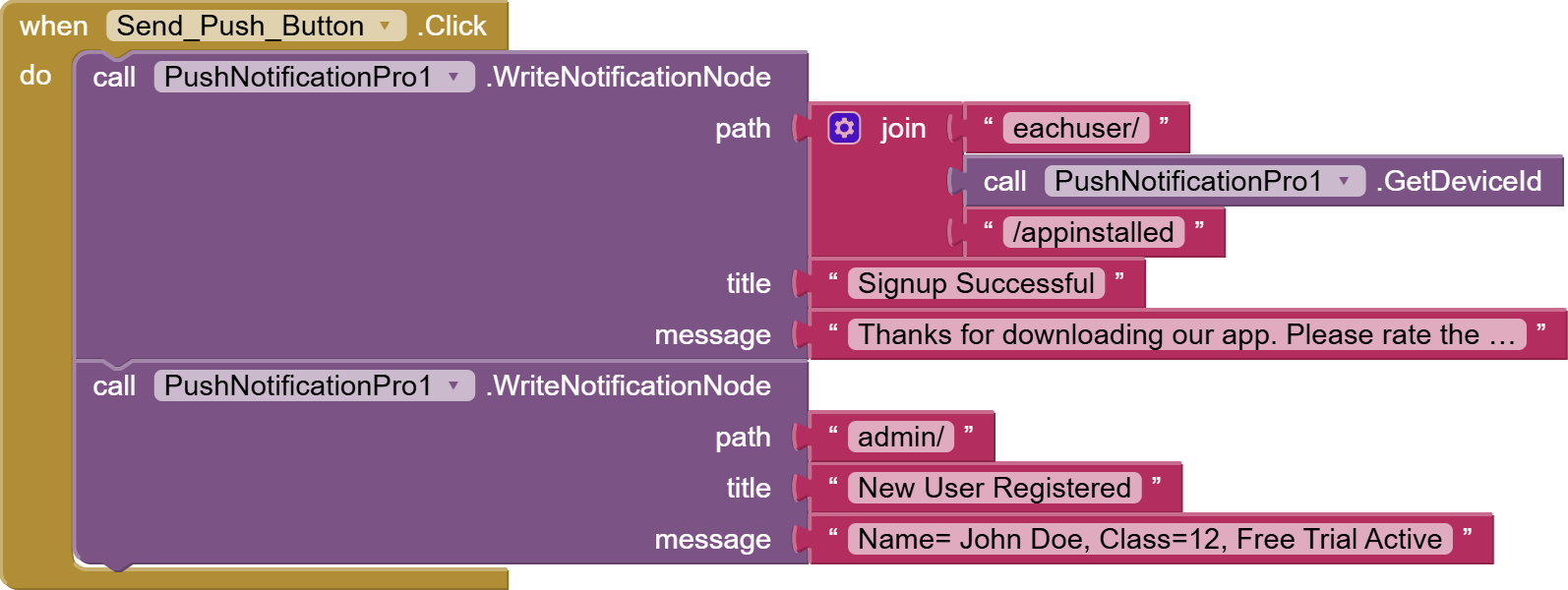Edit the "admin/" path text
1568x590 pixels.
[x=900, y=437]
